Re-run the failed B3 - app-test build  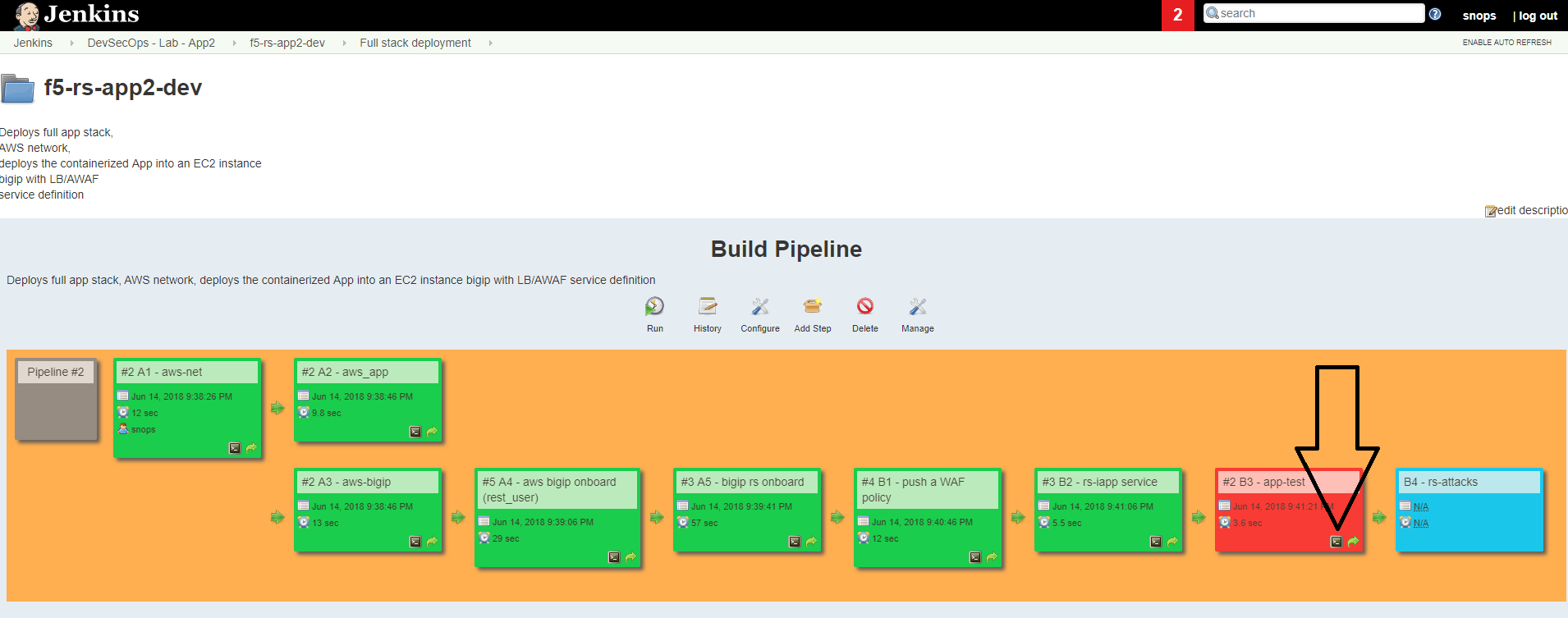click(x=1353, y=542)
